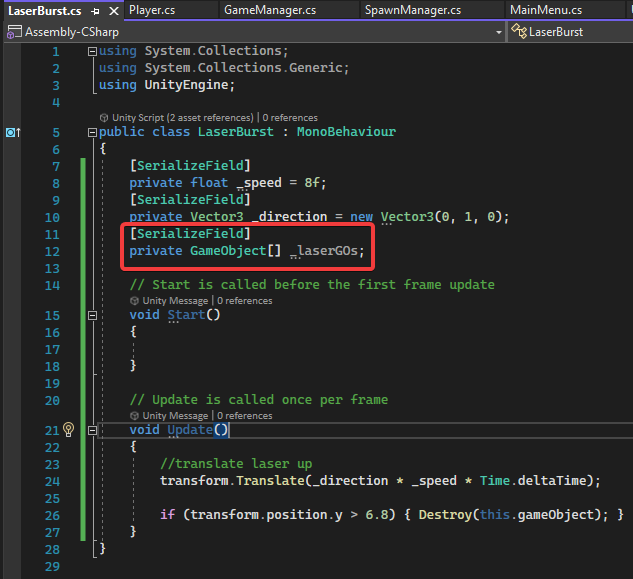
Task: Click Unity Message CodeLens above Update
Action: 175,415
